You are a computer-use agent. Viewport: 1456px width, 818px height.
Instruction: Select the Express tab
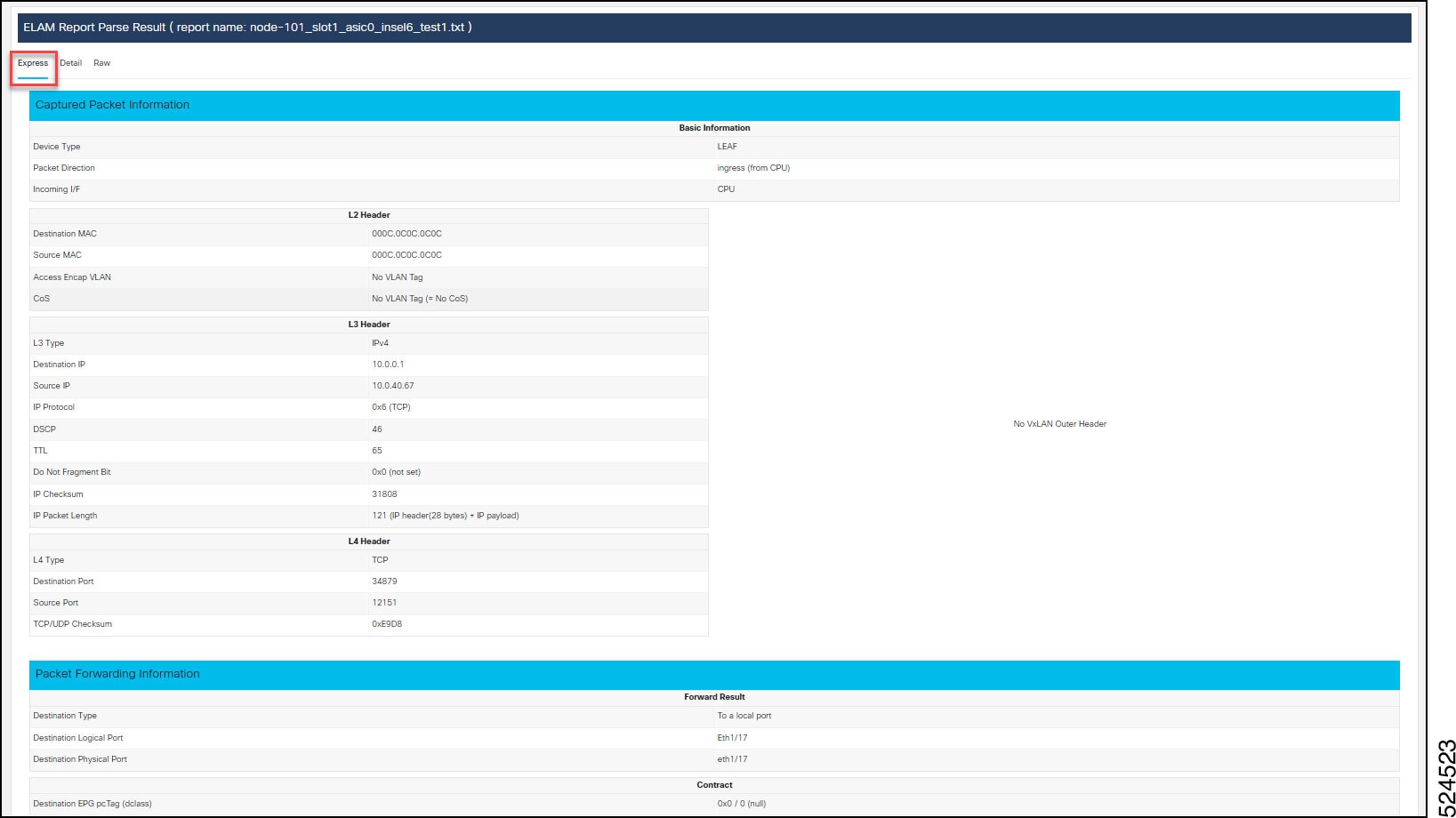[x=34, y=63]
